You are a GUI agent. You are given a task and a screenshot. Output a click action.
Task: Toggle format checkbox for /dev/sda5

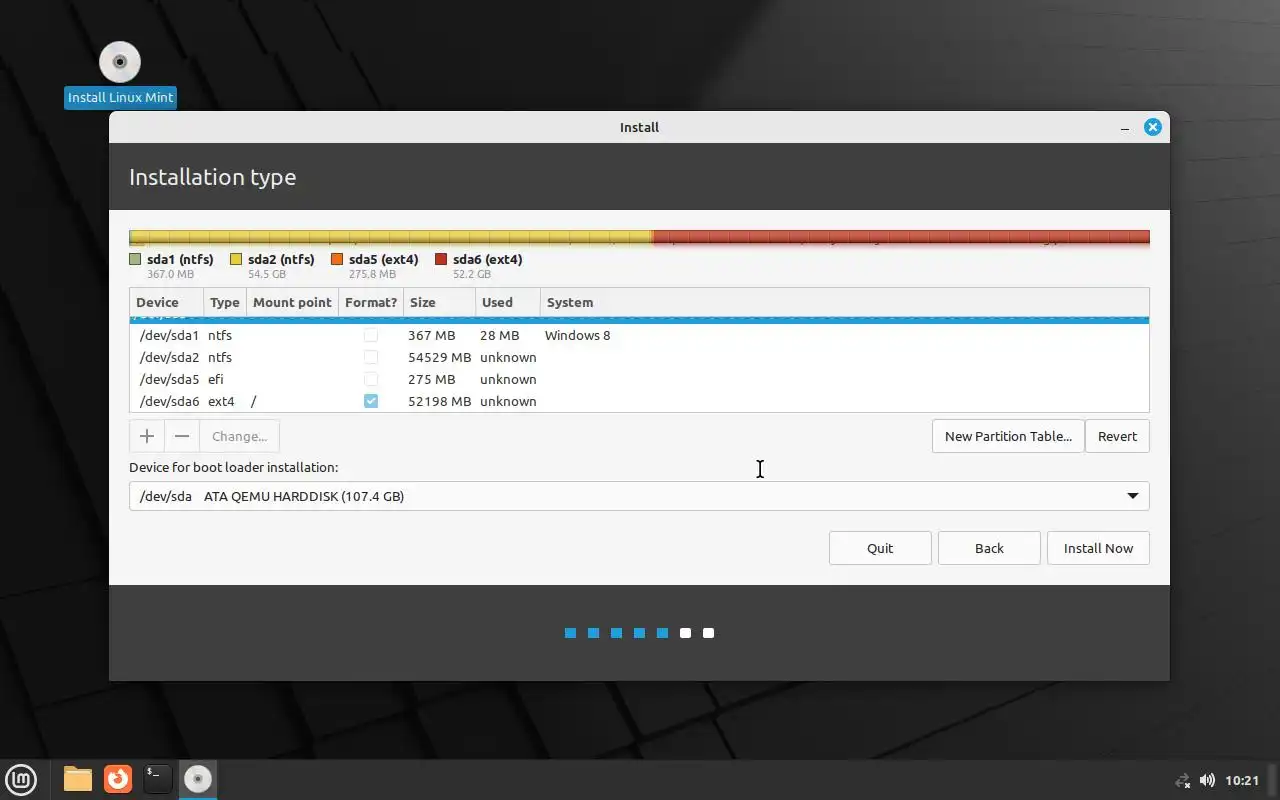coord(371,379)
